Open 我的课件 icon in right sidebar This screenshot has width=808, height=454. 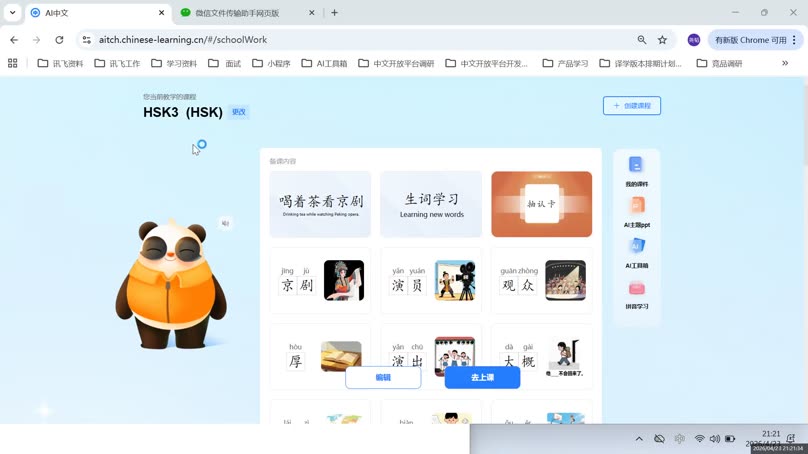(636, 172)
